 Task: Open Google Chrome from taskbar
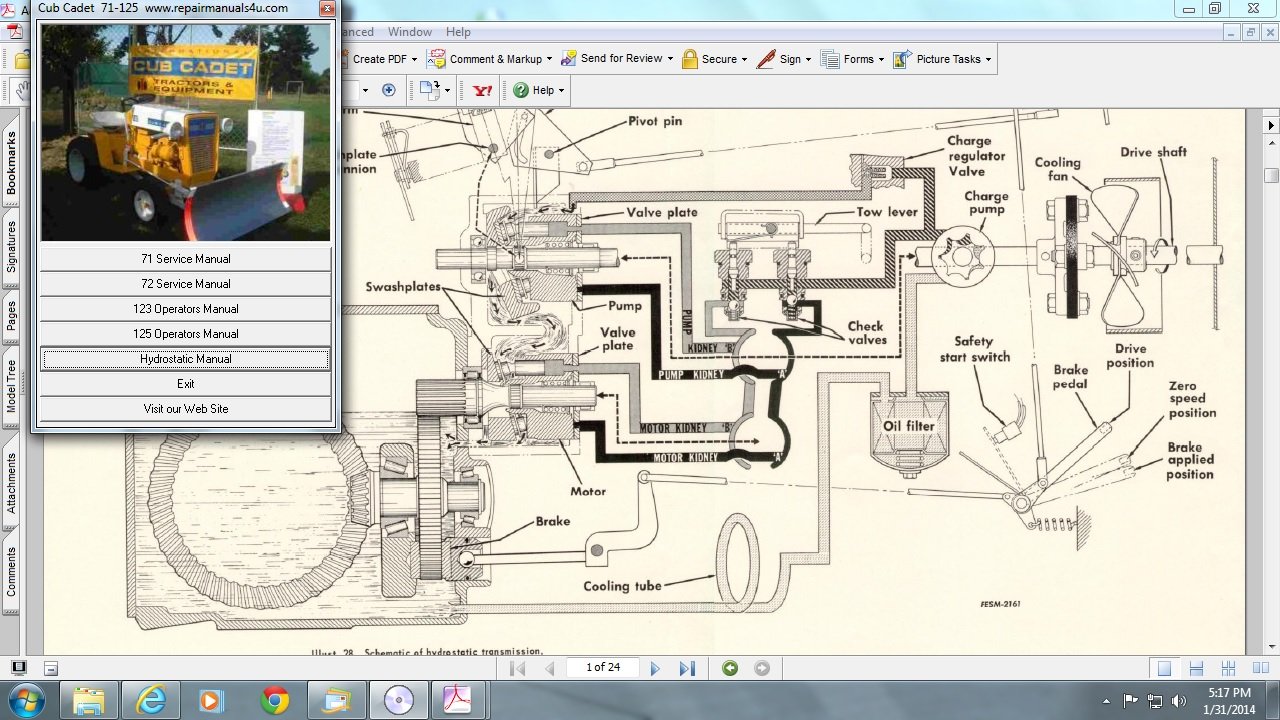pyautogui.click(x=275, y=700)
